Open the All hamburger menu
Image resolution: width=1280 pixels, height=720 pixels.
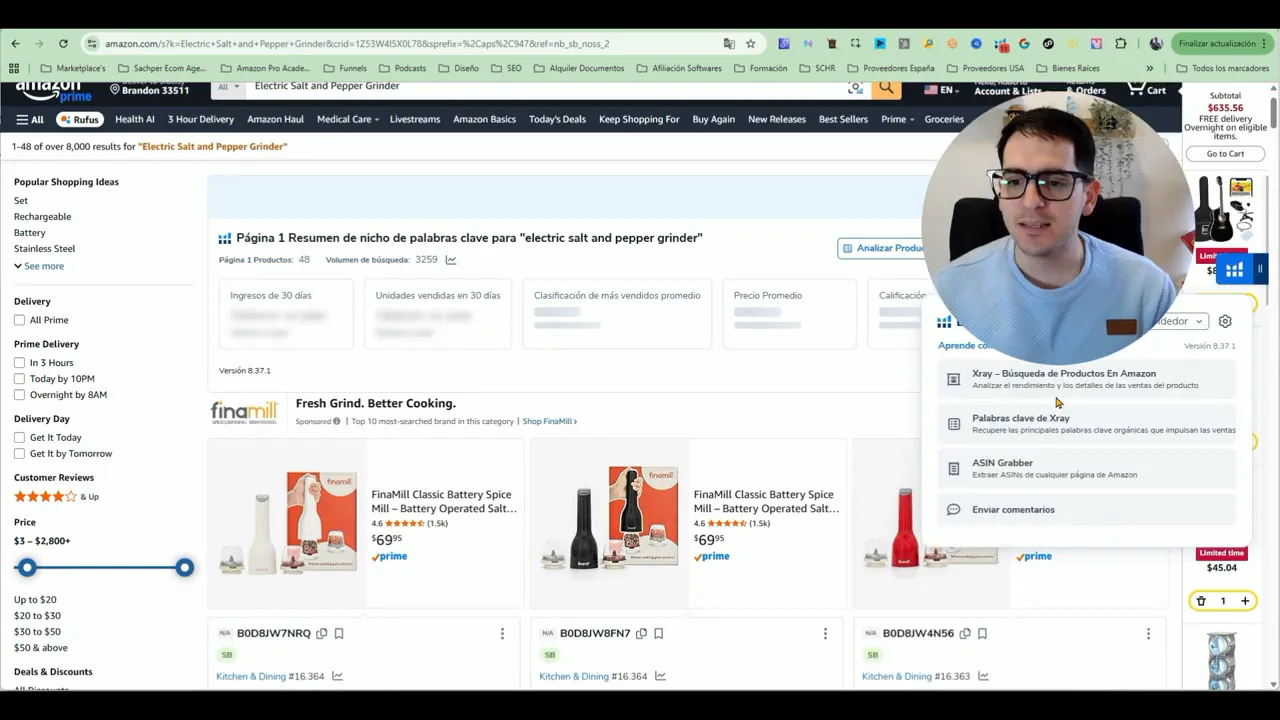click(30, 119)
